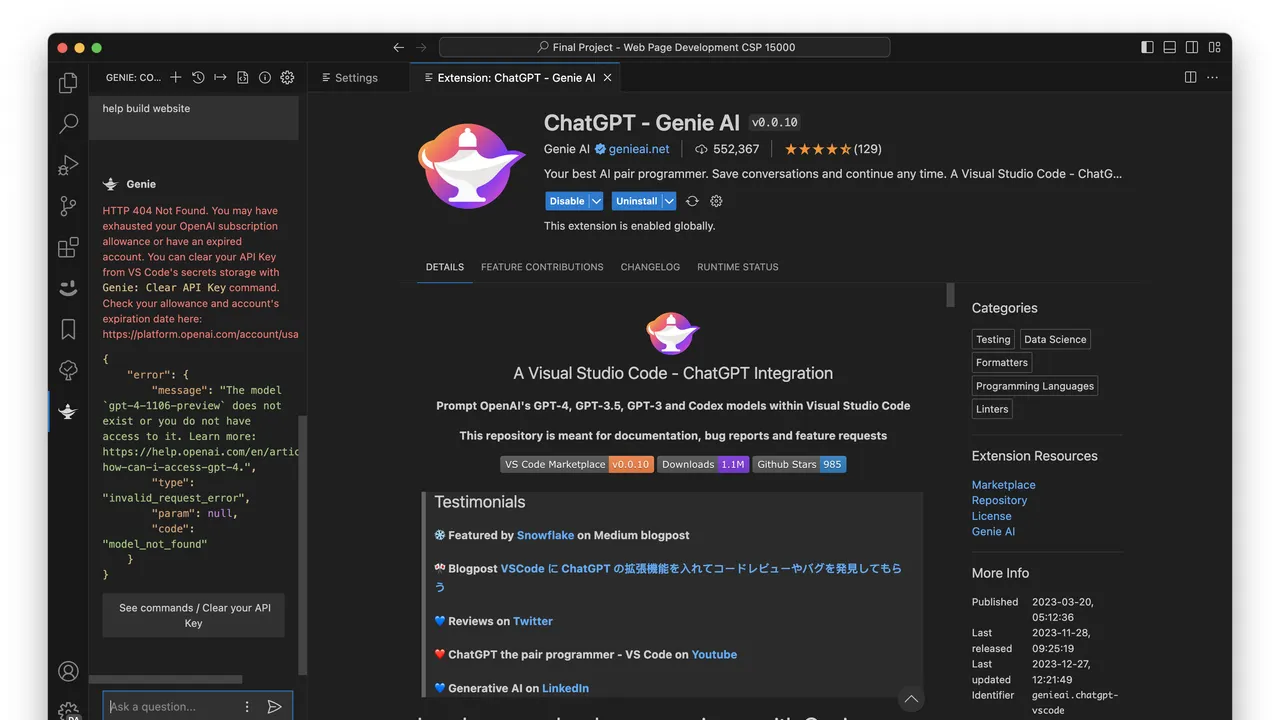1280x720 pixels.
Task: Open the genieai.net publisher link
Action: (x=639, y=149)
